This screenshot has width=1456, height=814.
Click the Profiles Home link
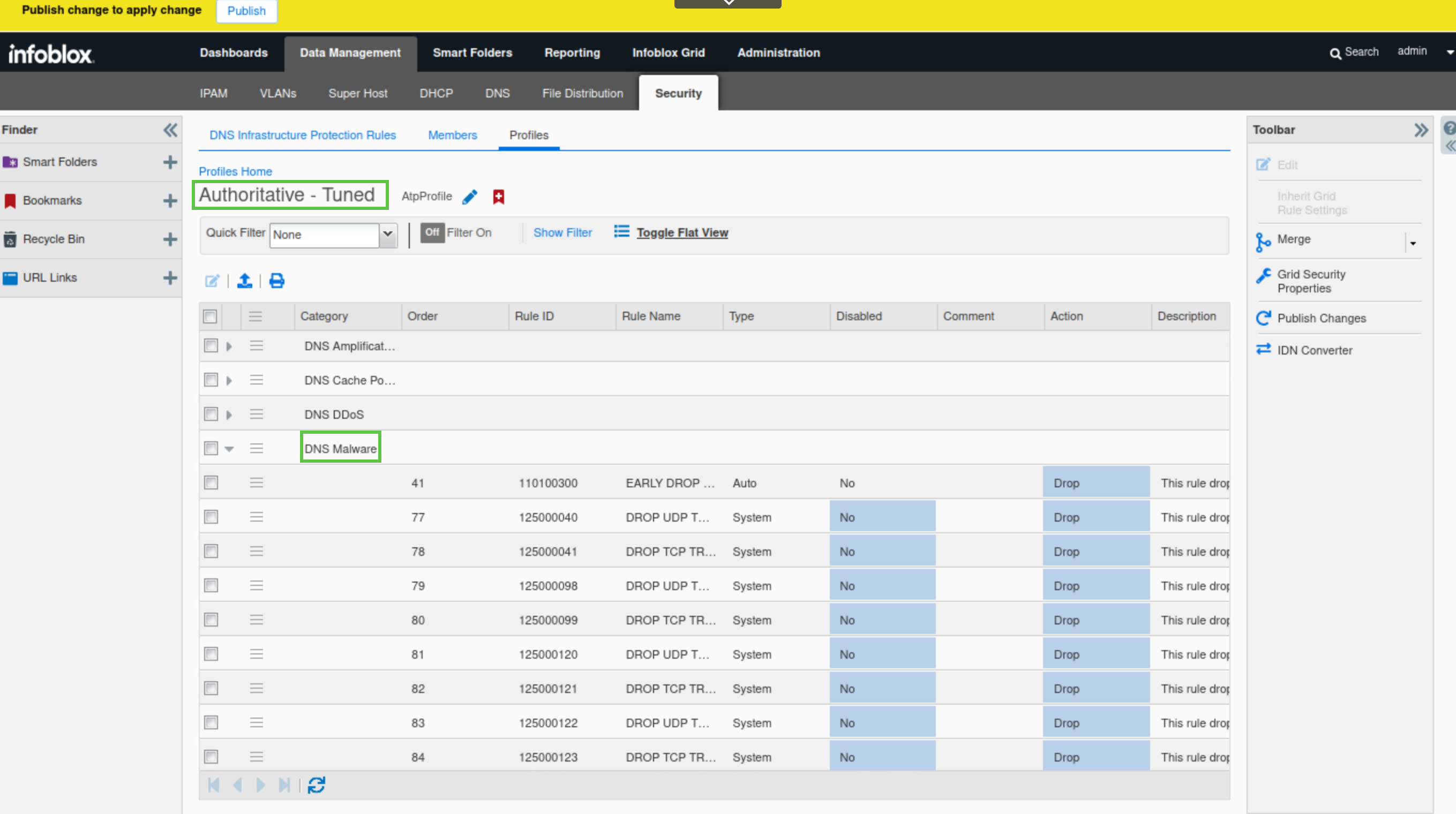point(235,171)
